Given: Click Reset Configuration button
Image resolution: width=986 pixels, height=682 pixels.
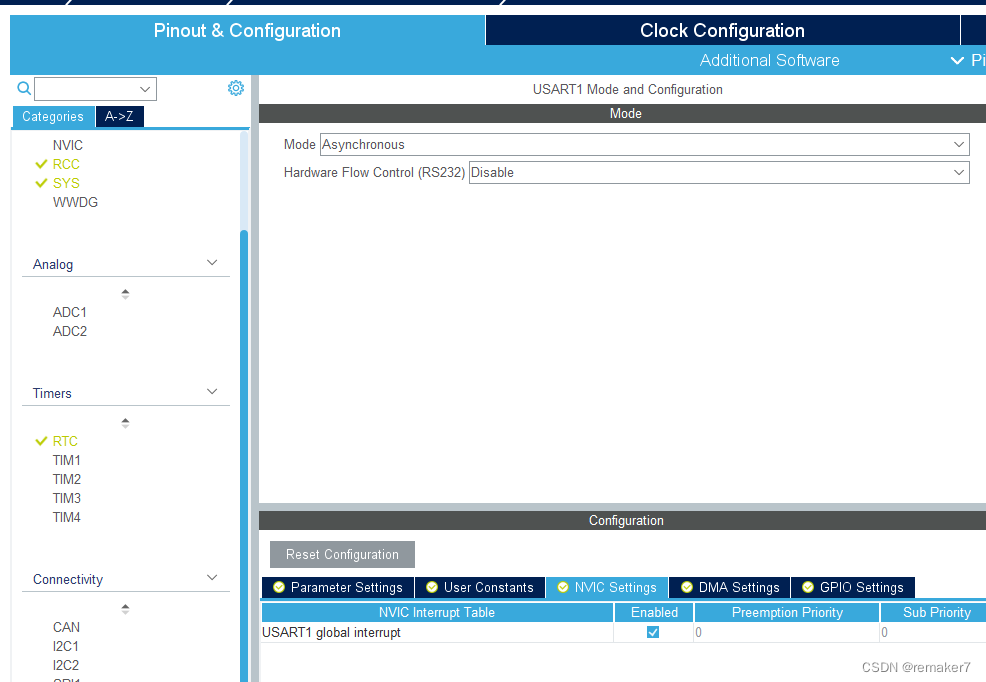Looking at the screenshot, I should (x=342, y=554).
